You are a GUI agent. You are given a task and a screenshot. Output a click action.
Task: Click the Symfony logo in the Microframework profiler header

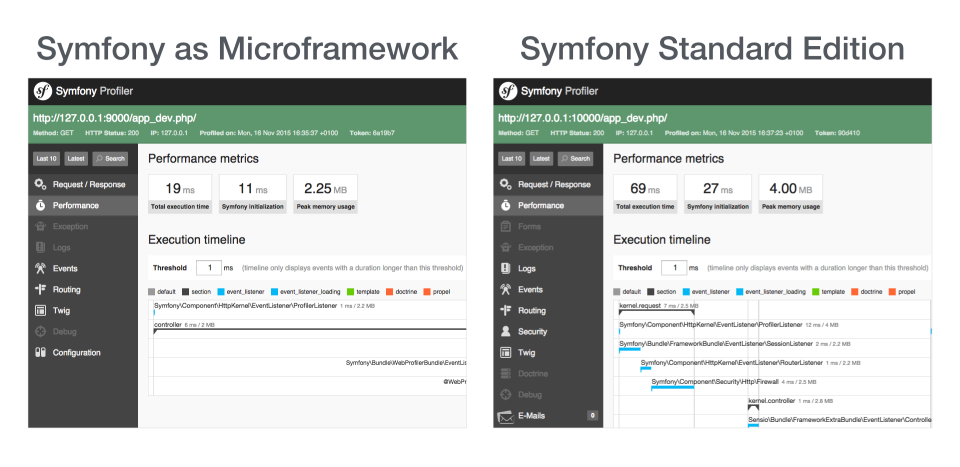tap(44, 91)
